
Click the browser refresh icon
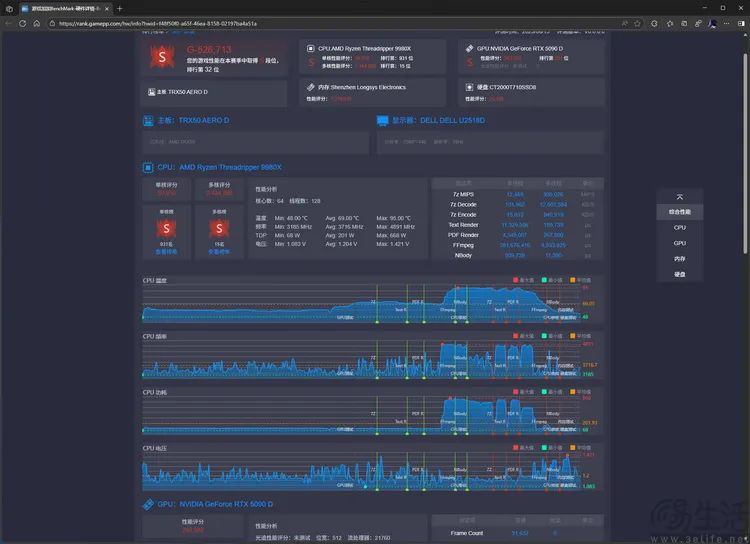[x=22, y=23]
